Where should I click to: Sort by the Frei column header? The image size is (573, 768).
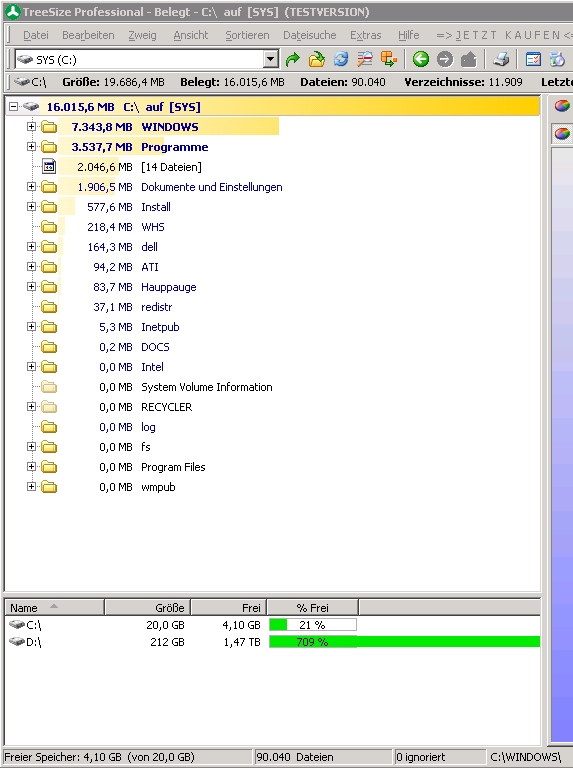229,607
